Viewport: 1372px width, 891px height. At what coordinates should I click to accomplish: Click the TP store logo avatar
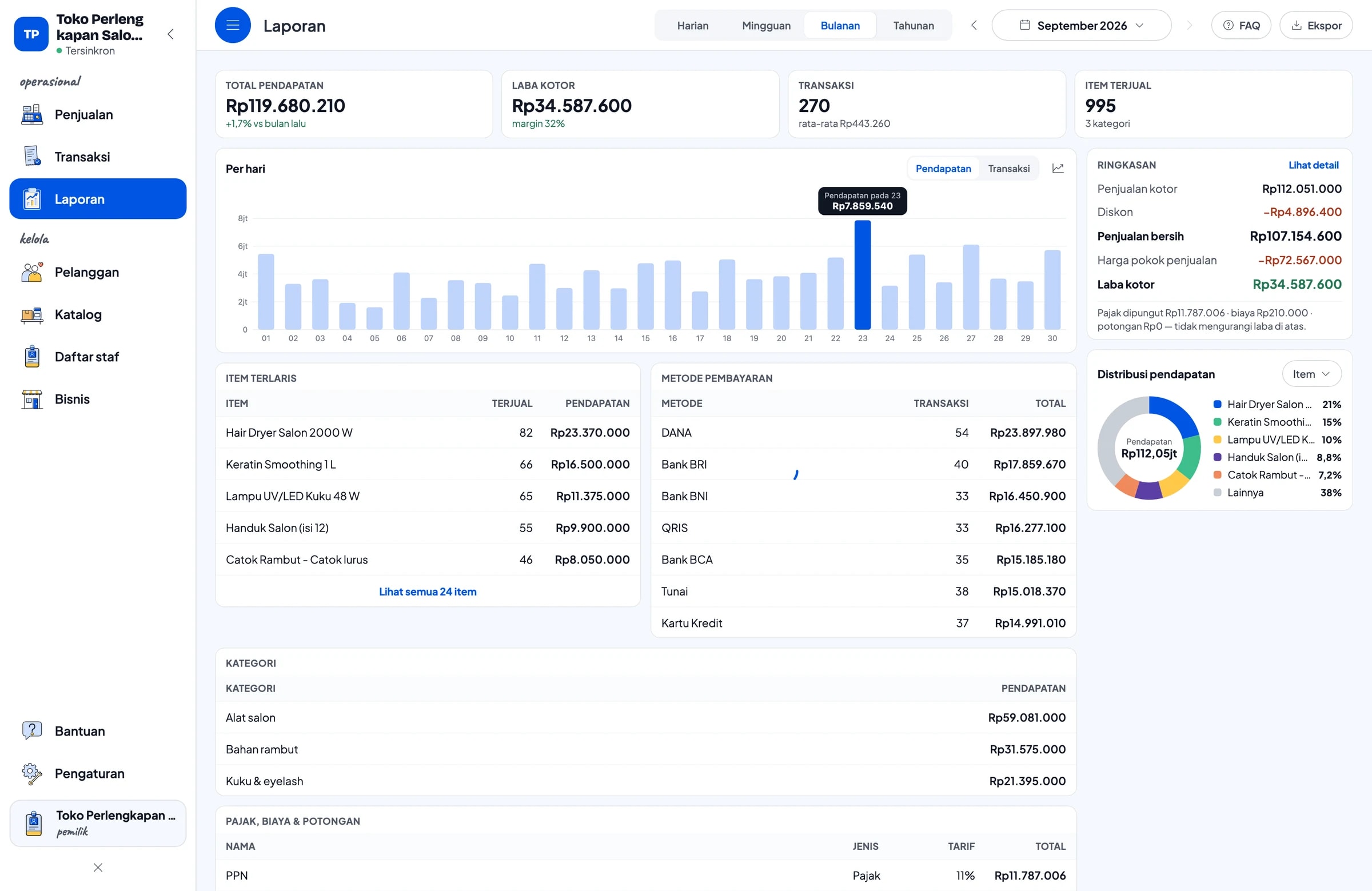pyautogui.click(x=31, y=34)
